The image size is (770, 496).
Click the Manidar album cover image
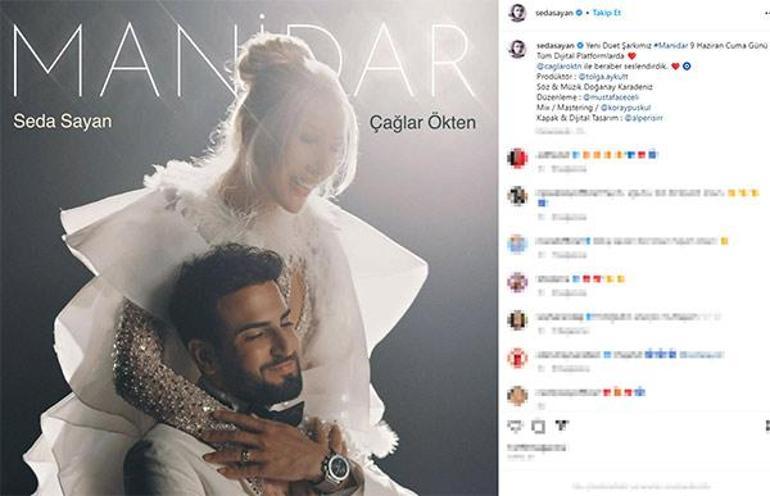coord(249,248)
